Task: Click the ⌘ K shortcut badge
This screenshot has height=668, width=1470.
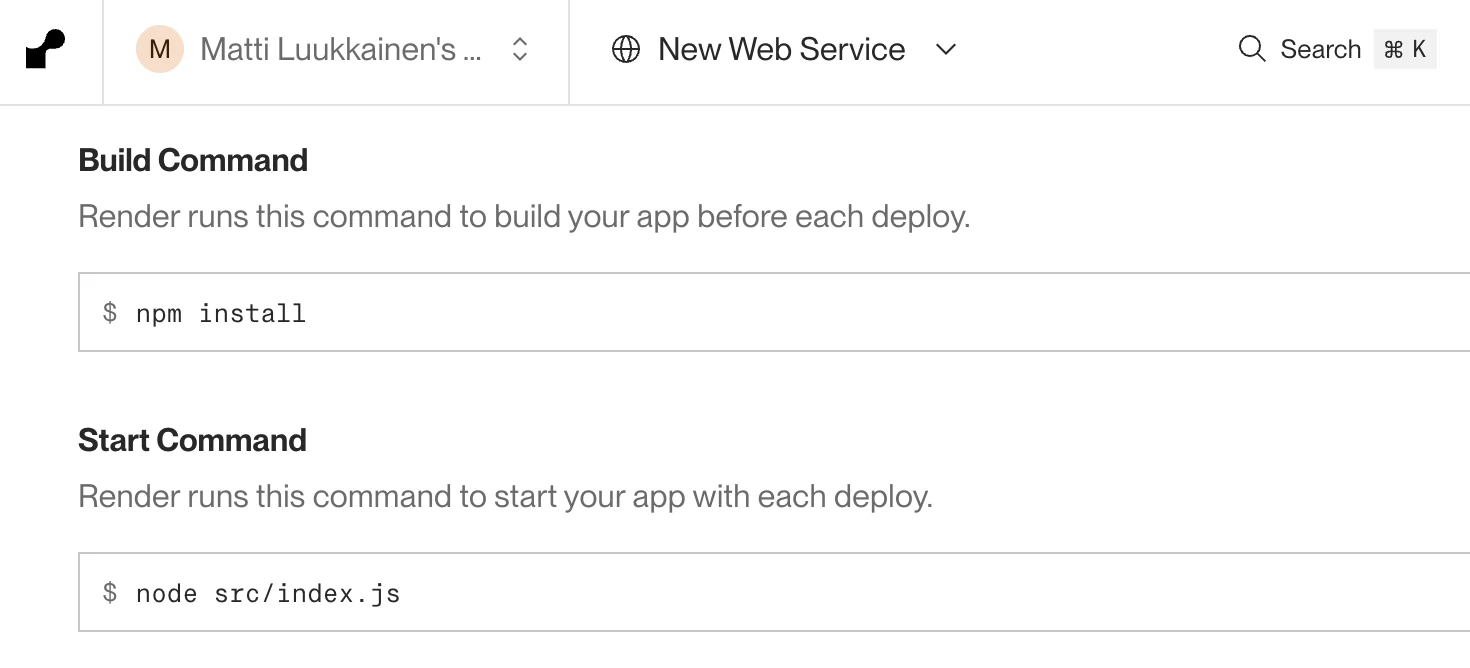Action: (x=1405, y=49)
